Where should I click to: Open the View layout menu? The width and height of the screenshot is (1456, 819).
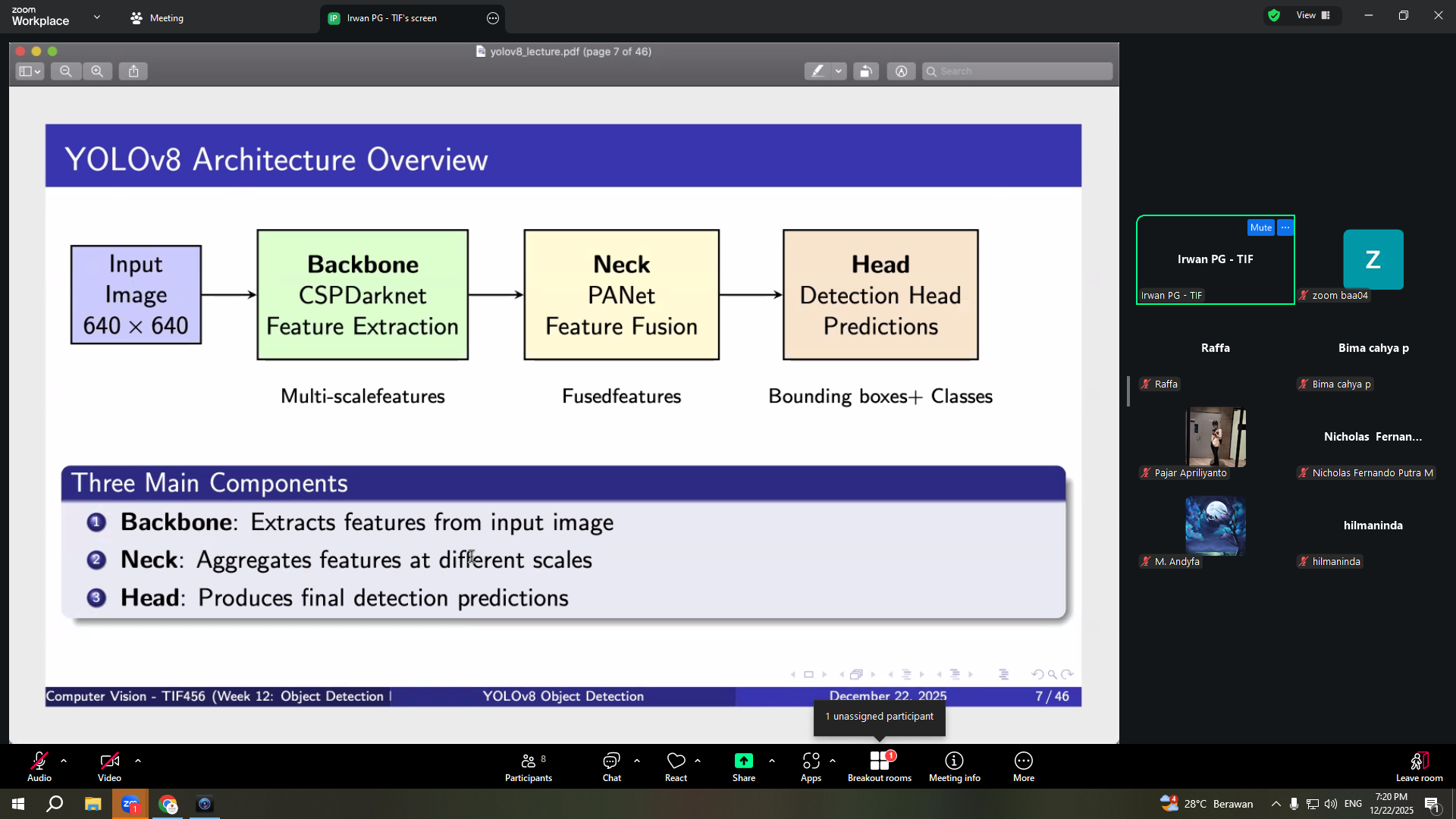pyautogui.click(x=1313, y=15)
